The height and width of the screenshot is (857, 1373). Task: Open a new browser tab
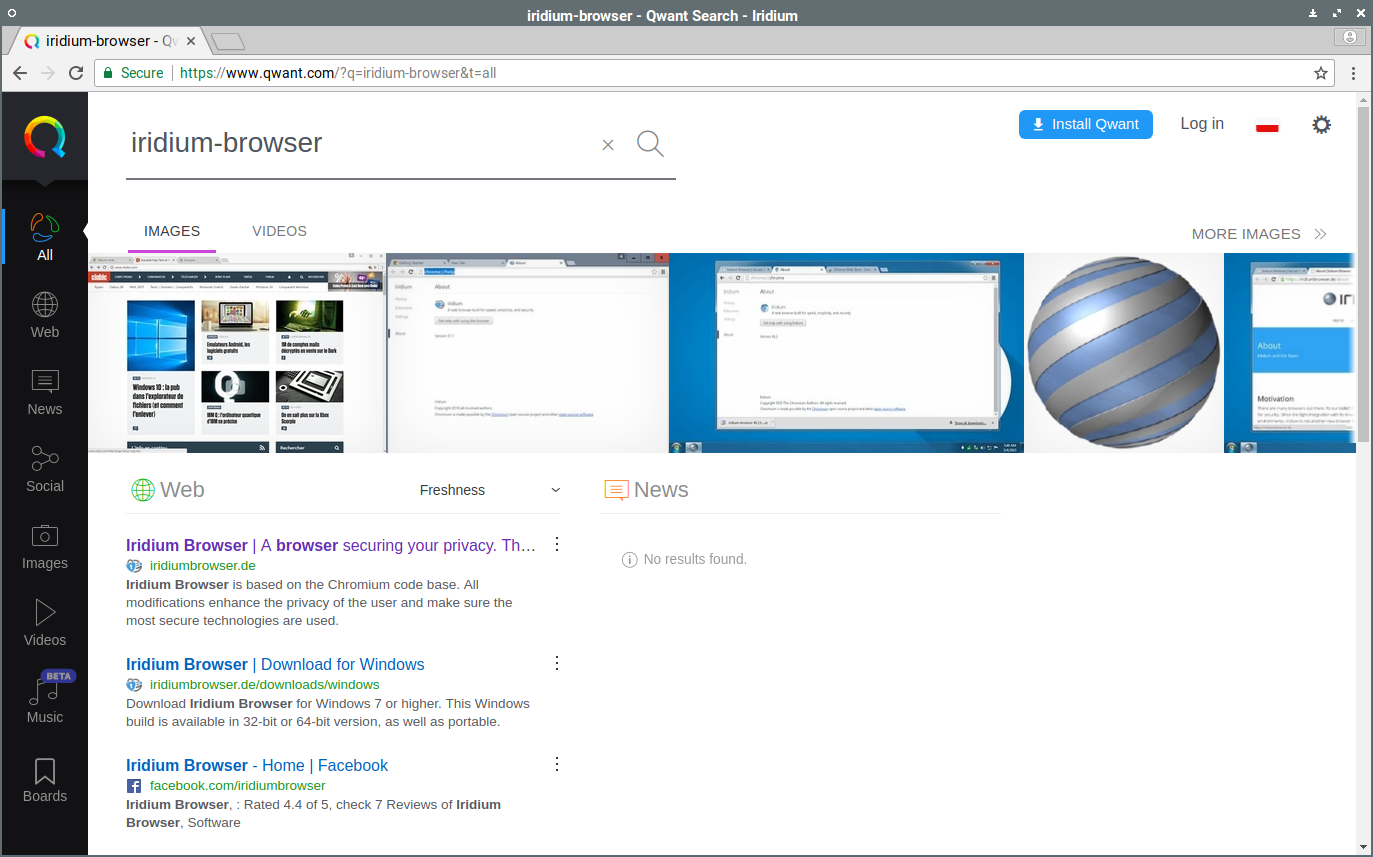[228, 41]
